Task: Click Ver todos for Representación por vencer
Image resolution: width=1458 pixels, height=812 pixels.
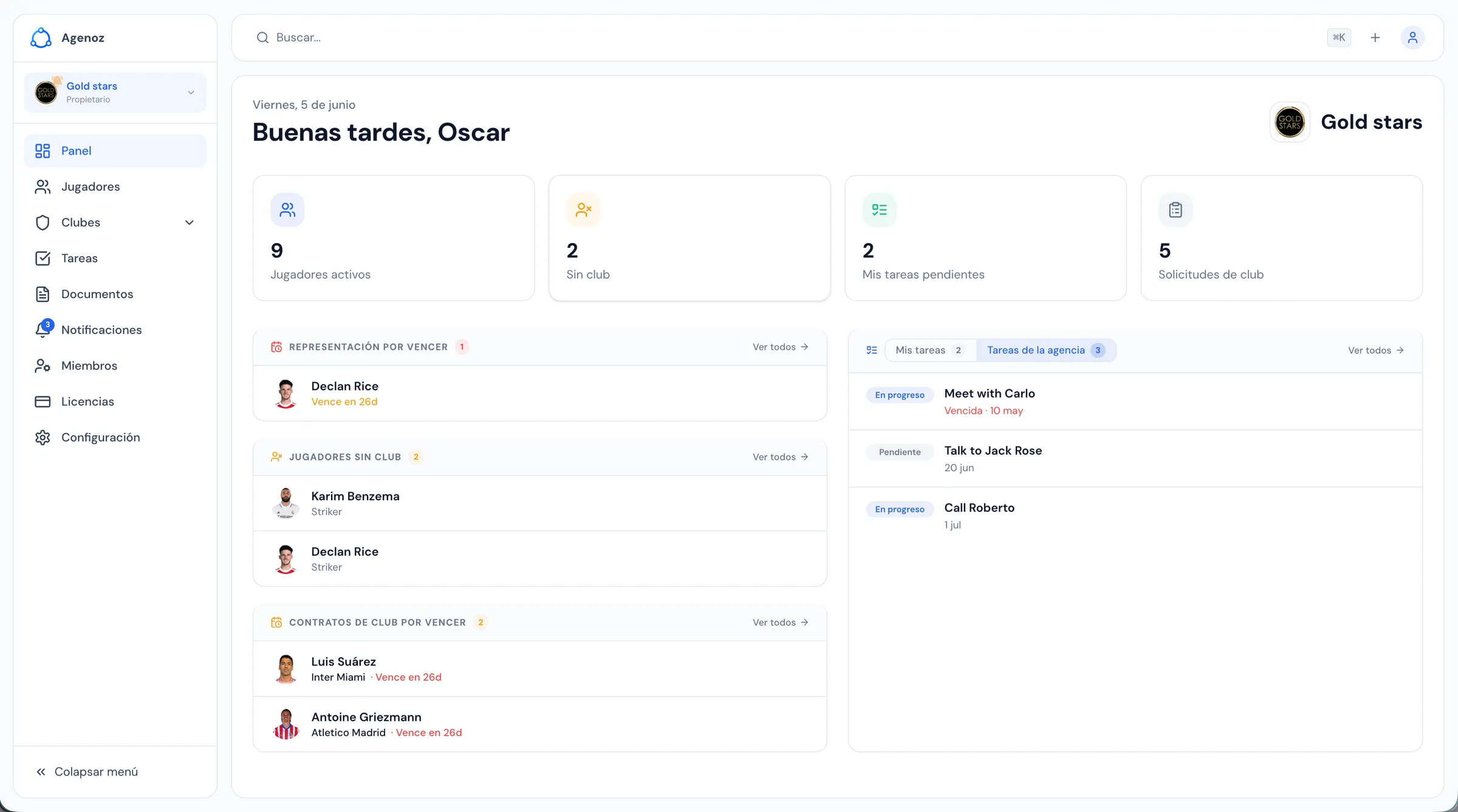Action: tap(781, 347)
